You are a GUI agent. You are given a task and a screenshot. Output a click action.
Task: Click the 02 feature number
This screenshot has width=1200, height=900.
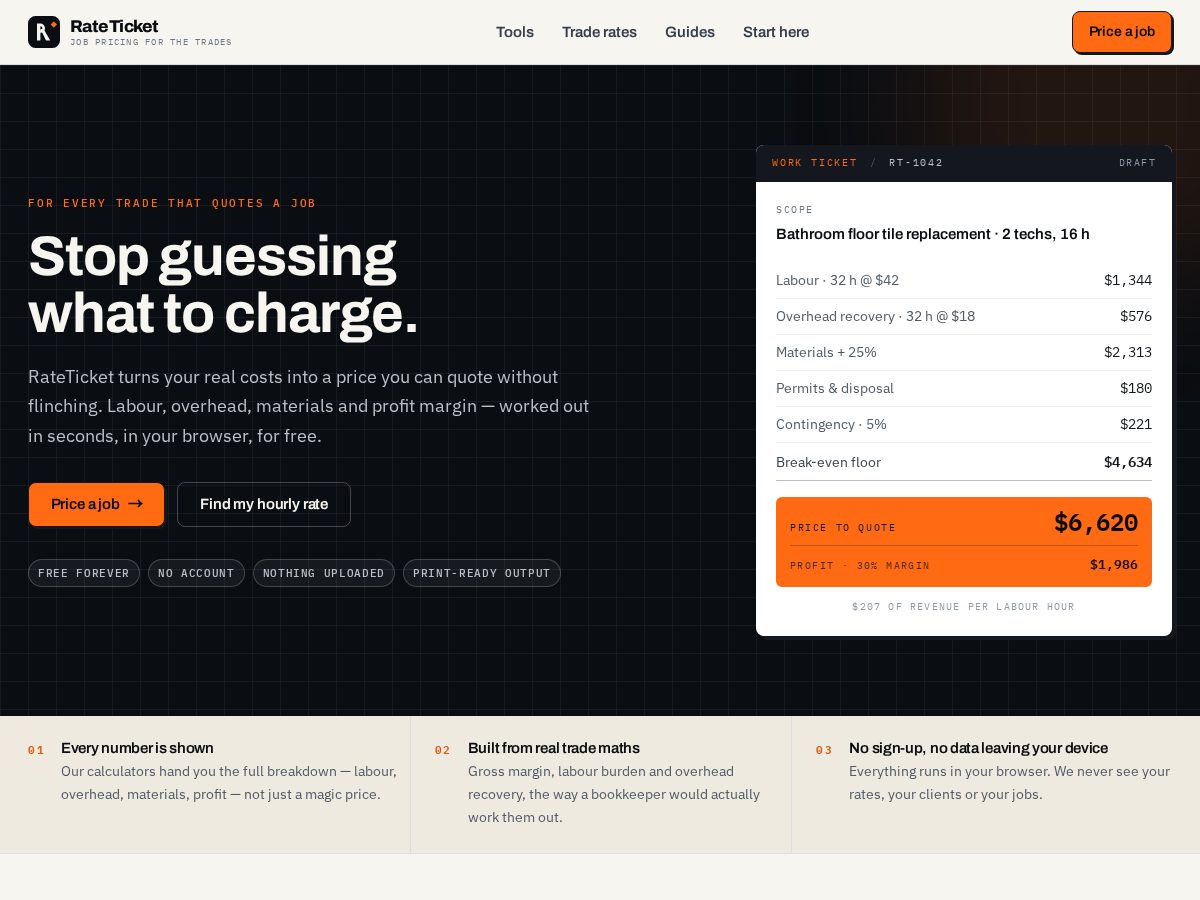[443, 750]
